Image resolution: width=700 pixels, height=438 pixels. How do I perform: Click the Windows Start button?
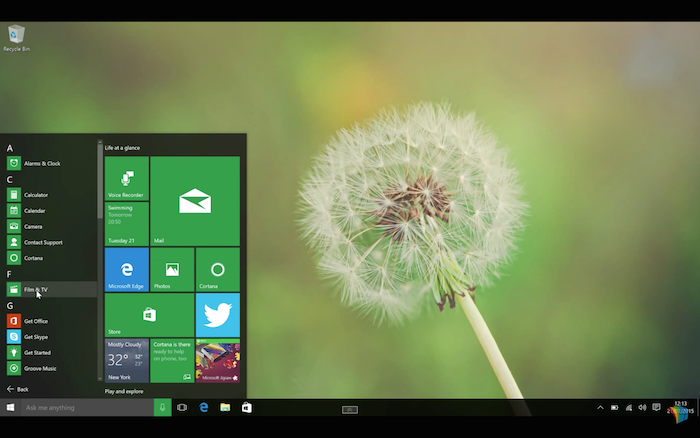pos(11,408)
